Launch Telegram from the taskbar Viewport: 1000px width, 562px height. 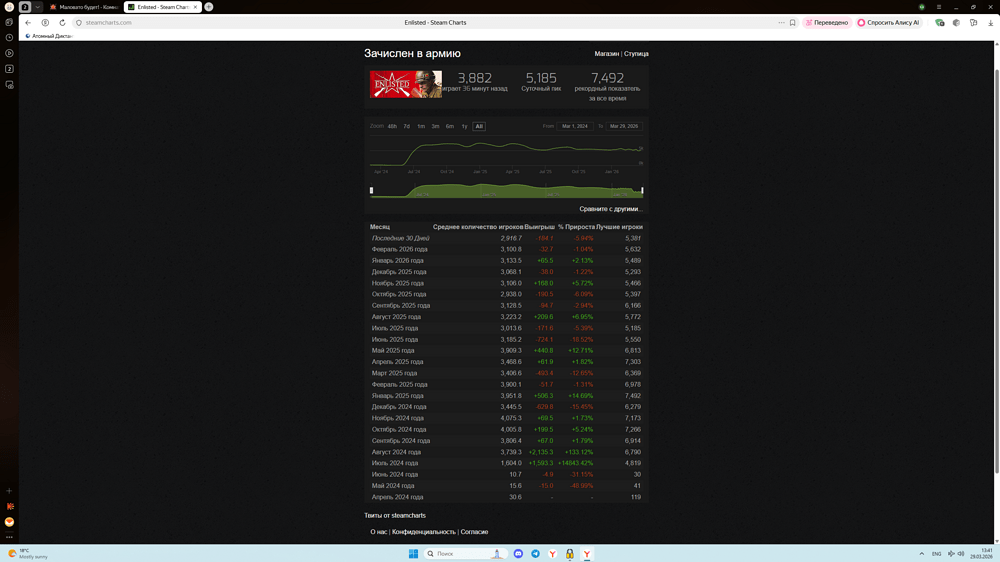click(535, 553)
